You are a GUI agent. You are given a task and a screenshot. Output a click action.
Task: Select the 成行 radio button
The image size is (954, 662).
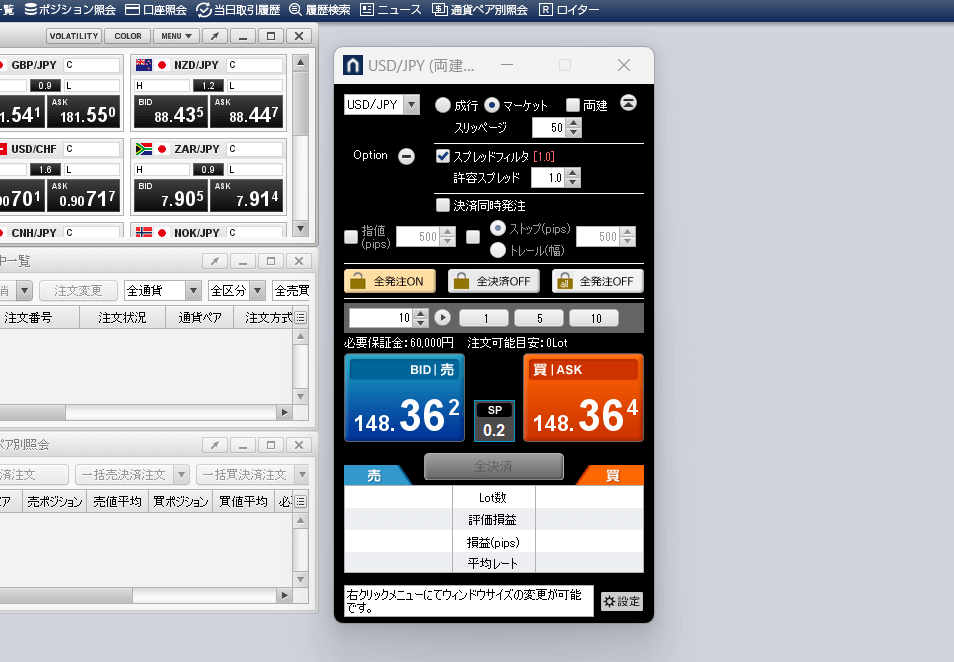tap(442, 105)
